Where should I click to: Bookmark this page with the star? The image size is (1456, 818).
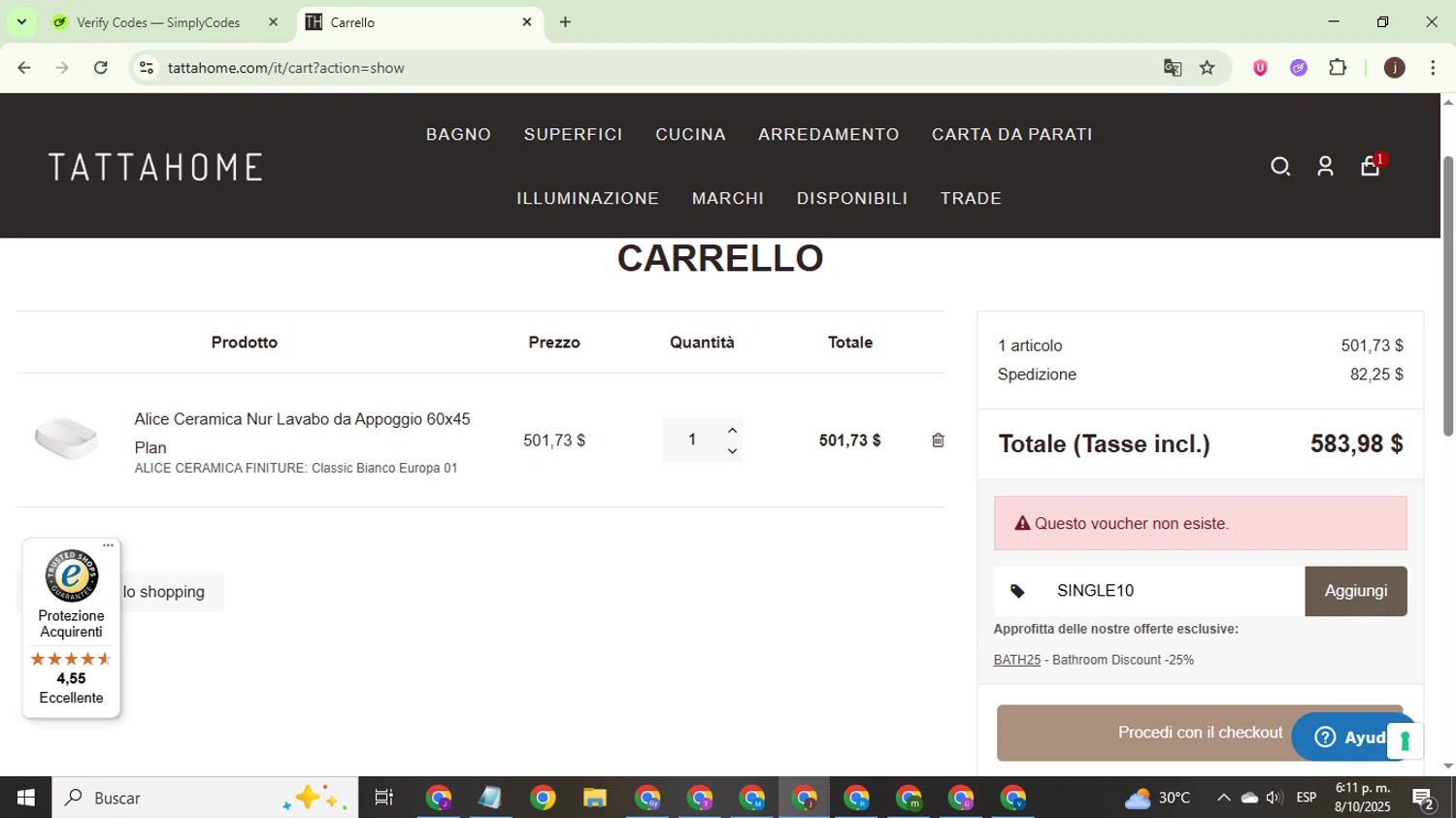1208,68
